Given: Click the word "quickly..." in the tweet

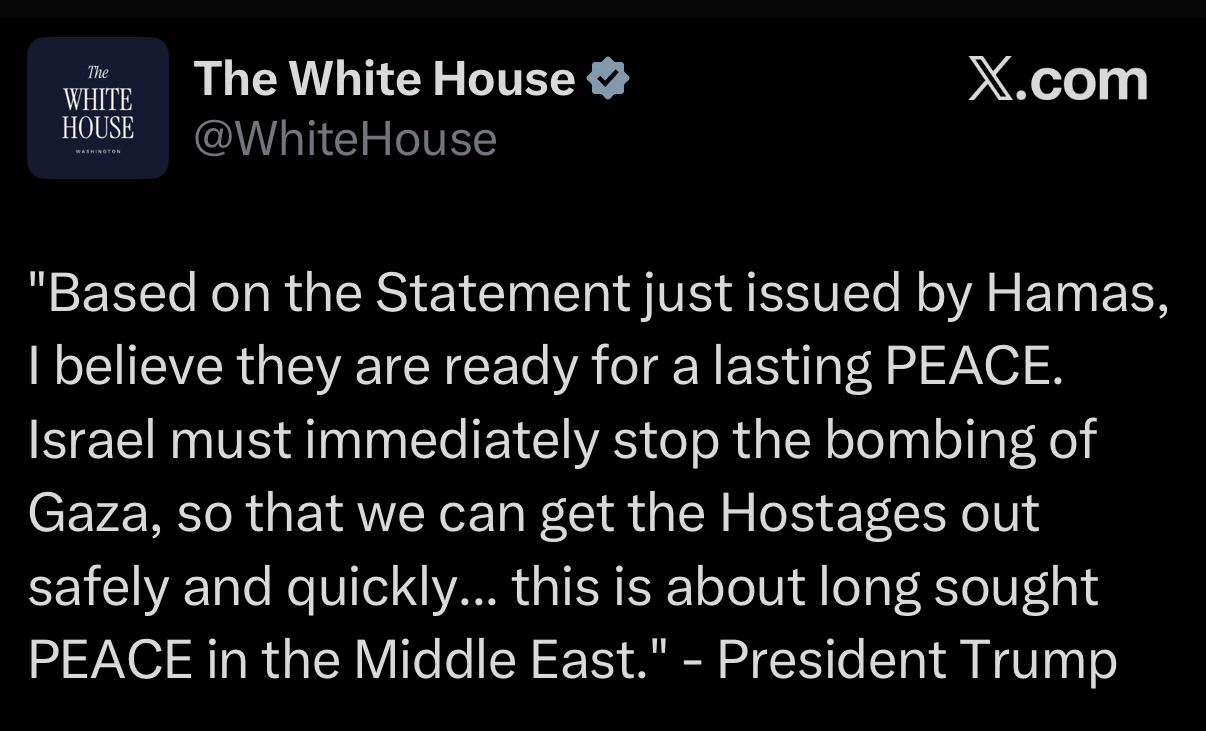Looking at the screenshot, I should tap(391, 588).
